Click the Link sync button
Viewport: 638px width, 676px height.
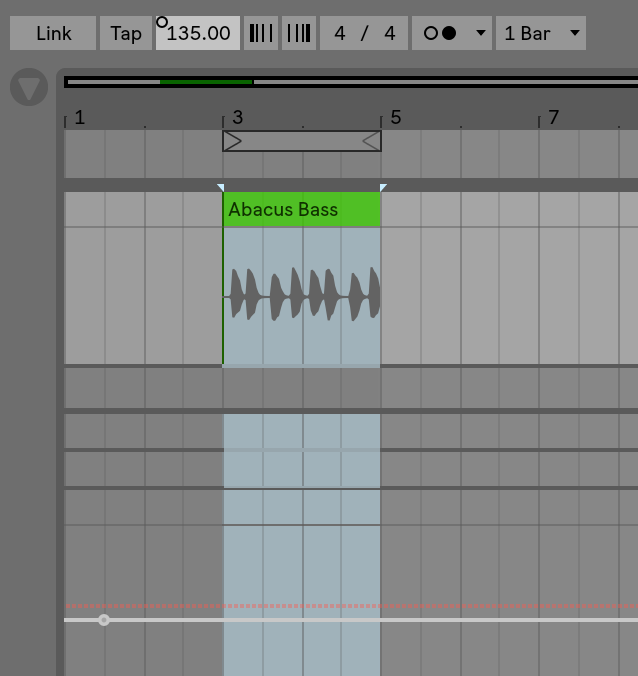point(53,33)
